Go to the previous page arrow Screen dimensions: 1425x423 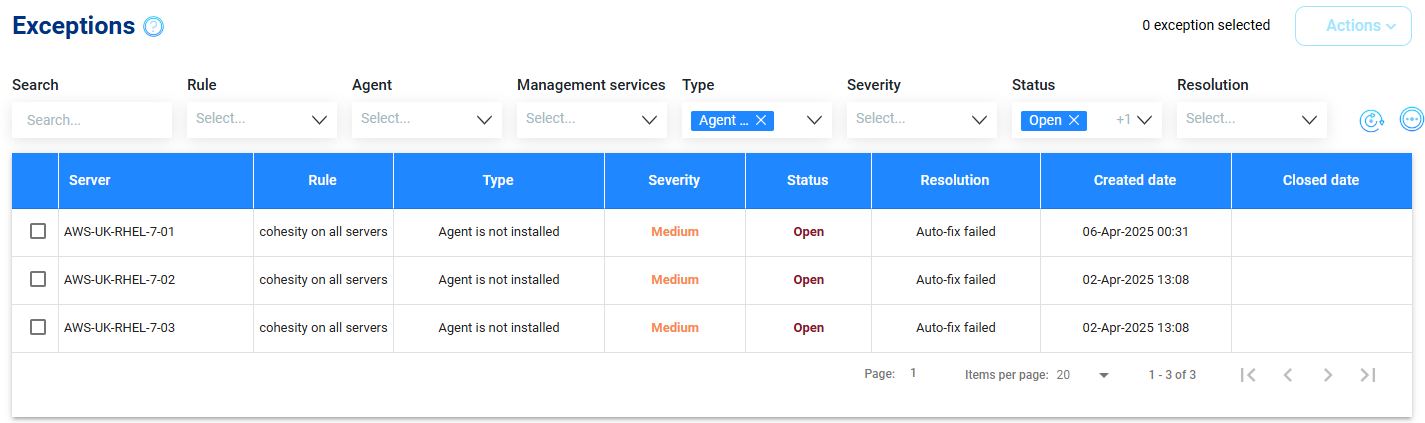click(x=1288, y=375)
